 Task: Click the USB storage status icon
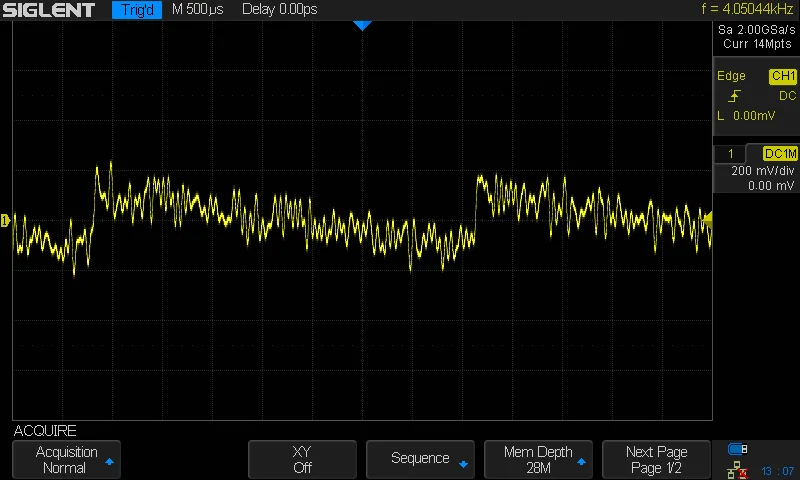[x=737, y=449]
